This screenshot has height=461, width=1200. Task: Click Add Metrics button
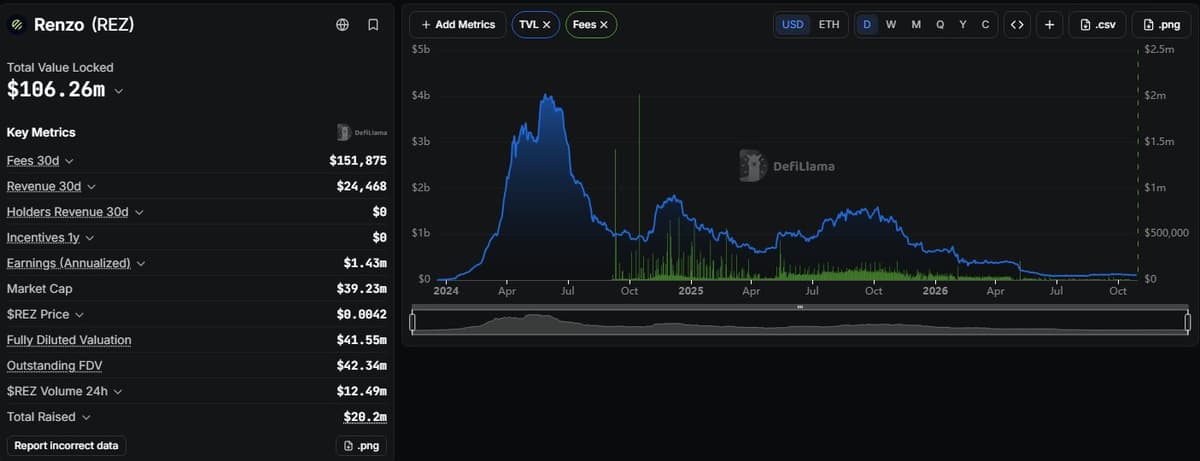coord(458,24)
